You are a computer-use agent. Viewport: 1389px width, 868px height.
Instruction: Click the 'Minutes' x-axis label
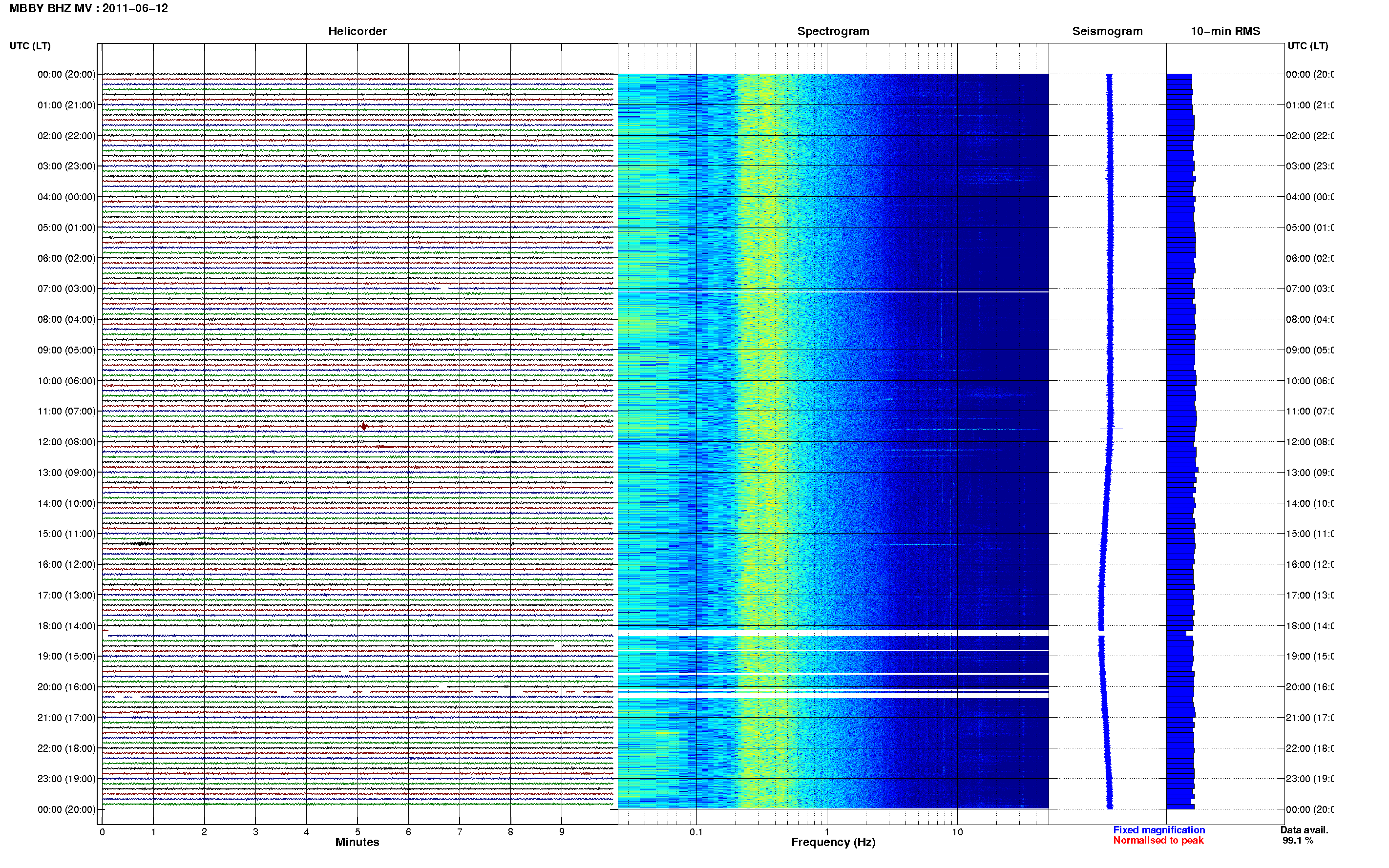(x=357, y=842)
